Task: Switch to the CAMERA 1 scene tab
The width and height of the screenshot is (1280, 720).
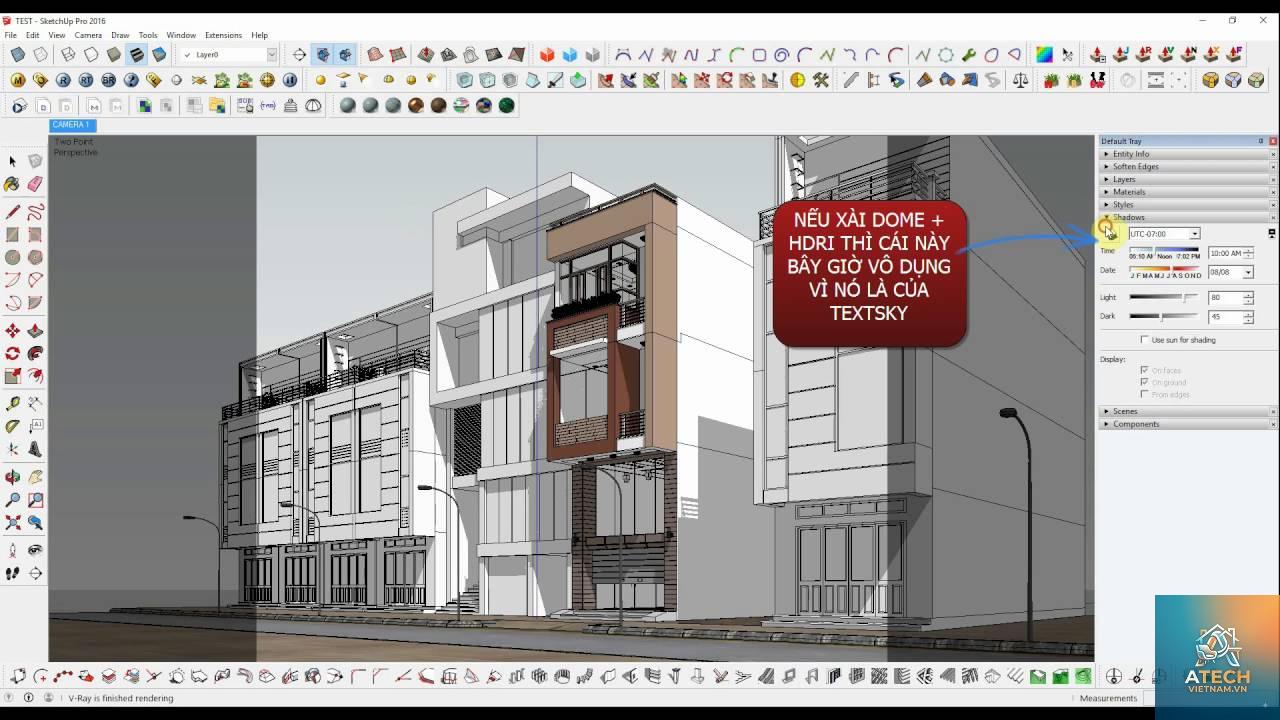Action: pyautogui.click(x=71, y=125)
